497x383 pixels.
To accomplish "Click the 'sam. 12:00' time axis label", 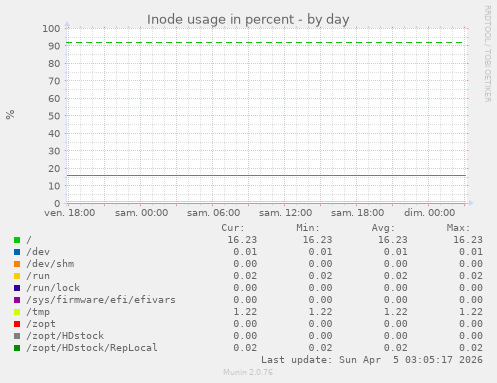I will (x=285, y=213).
